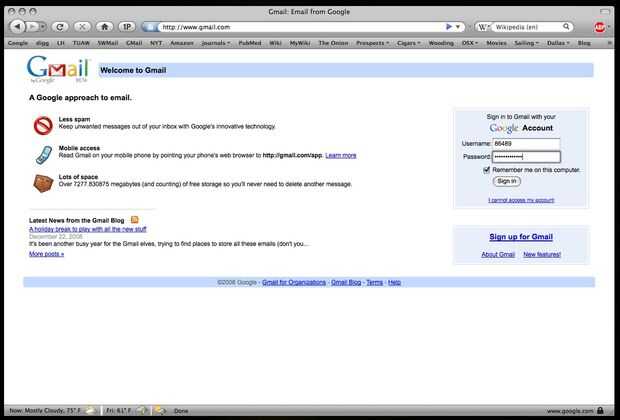
Task: Click the address bar showing http://www.gmail.com
Action: tap(301, 27)
